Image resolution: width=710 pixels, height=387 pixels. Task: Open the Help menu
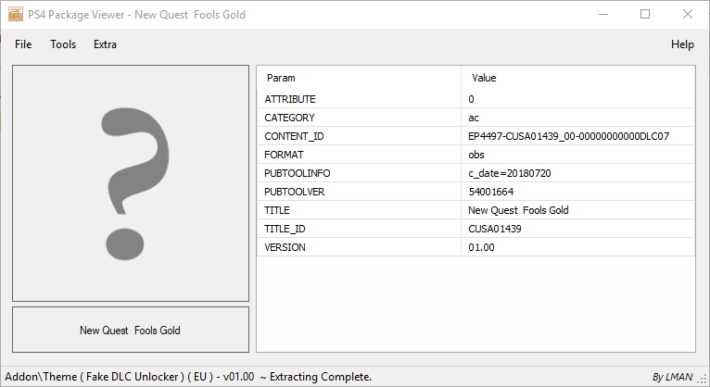(682, 44)
